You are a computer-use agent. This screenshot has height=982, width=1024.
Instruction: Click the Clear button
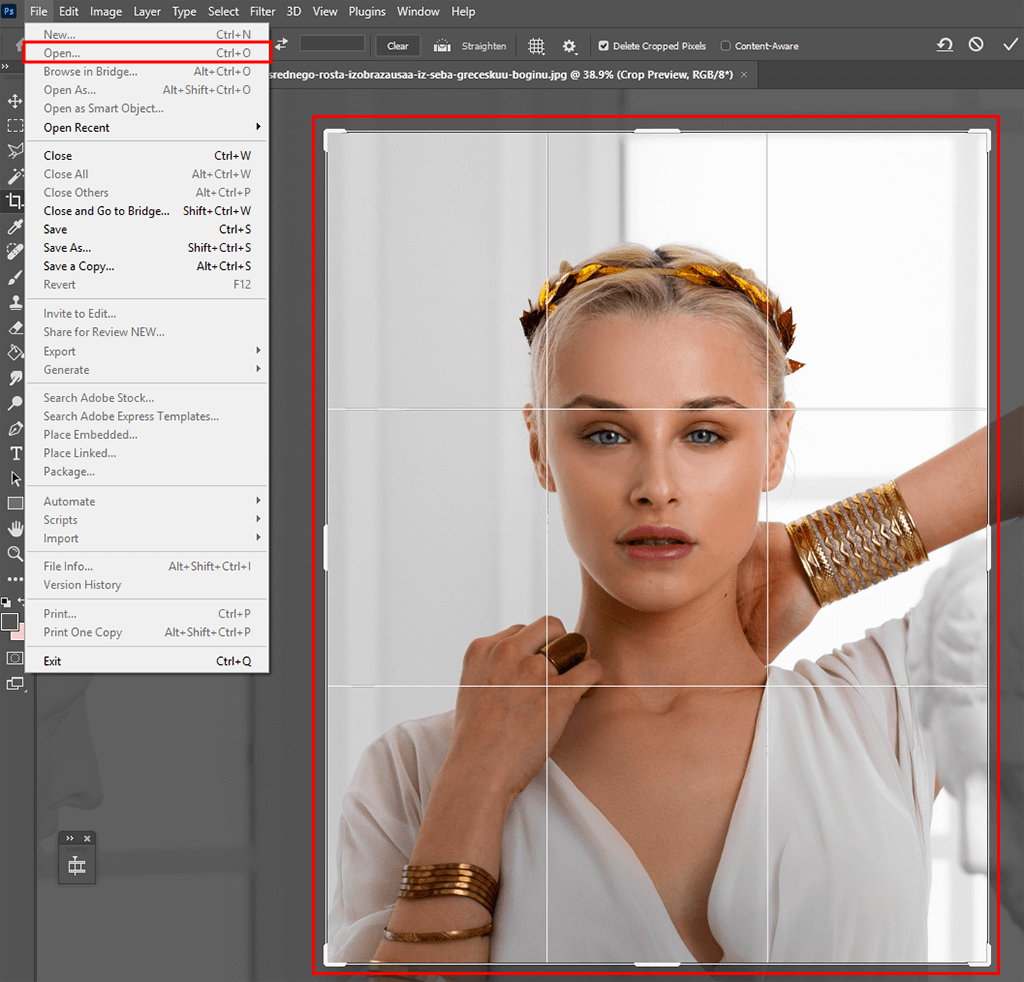[x=398, y=46]
